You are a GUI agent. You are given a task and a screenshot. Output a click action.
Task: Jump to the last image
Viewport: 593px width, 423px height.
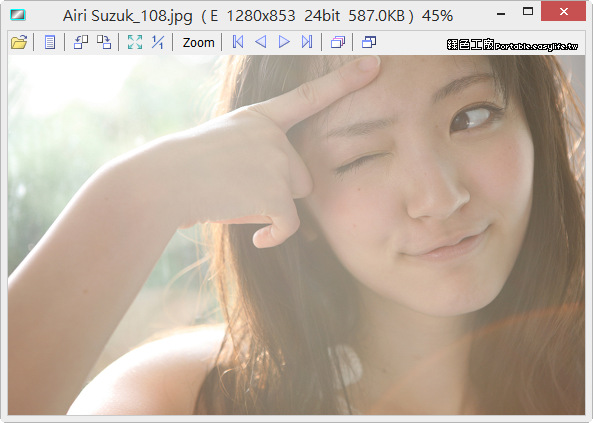point(307,42)
